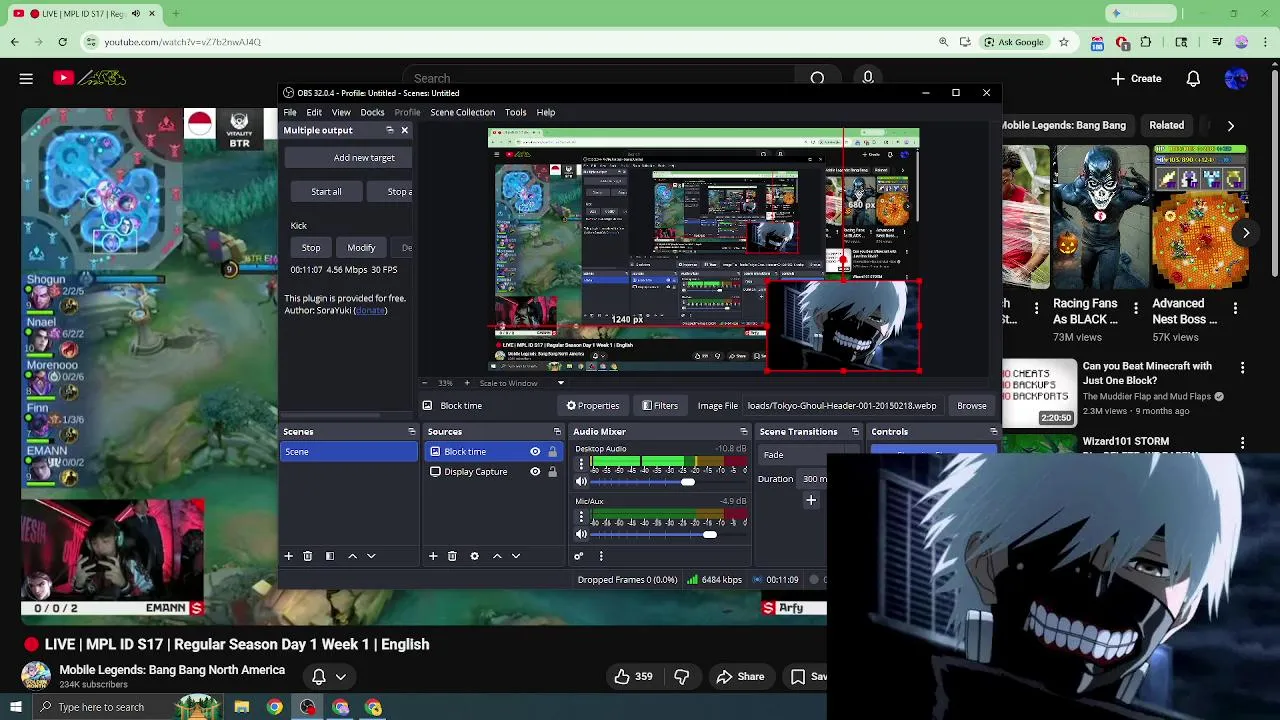The width and height of the screenshot is (1280, 720).
Task: Open OBS Tools menu
Action: [x=515, y=112]
